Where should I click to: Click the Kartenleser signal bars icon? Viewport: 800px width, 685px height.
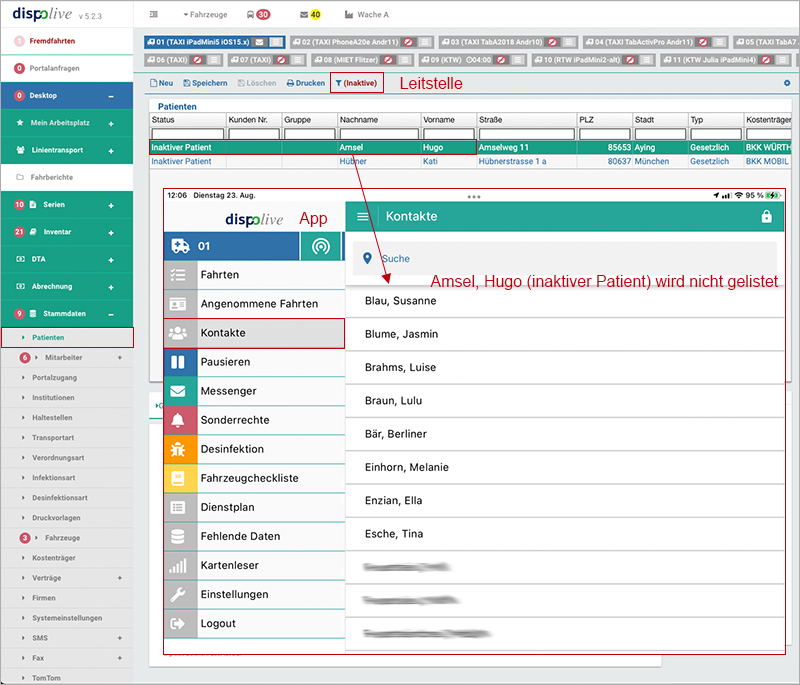178,565
